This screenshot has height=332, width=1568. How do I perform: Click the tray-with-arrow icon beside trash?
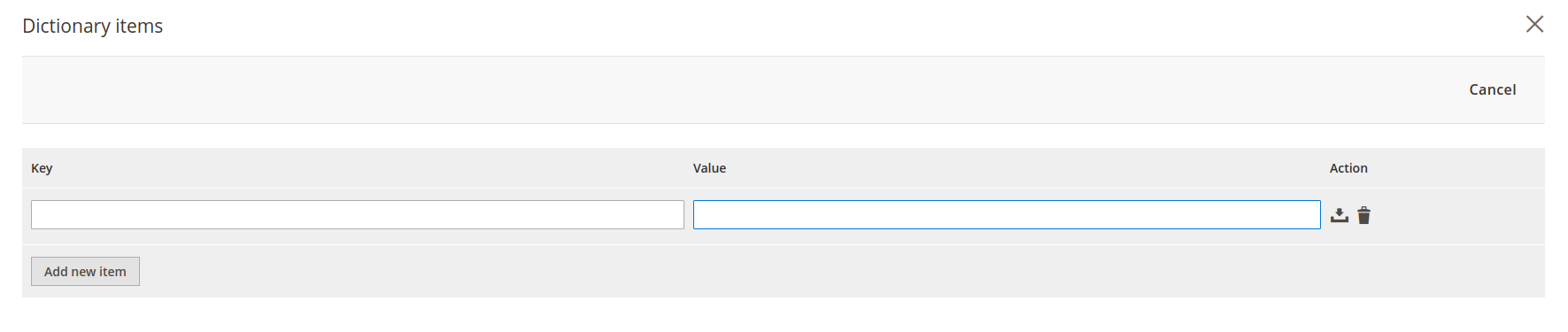pos(1339,215)
